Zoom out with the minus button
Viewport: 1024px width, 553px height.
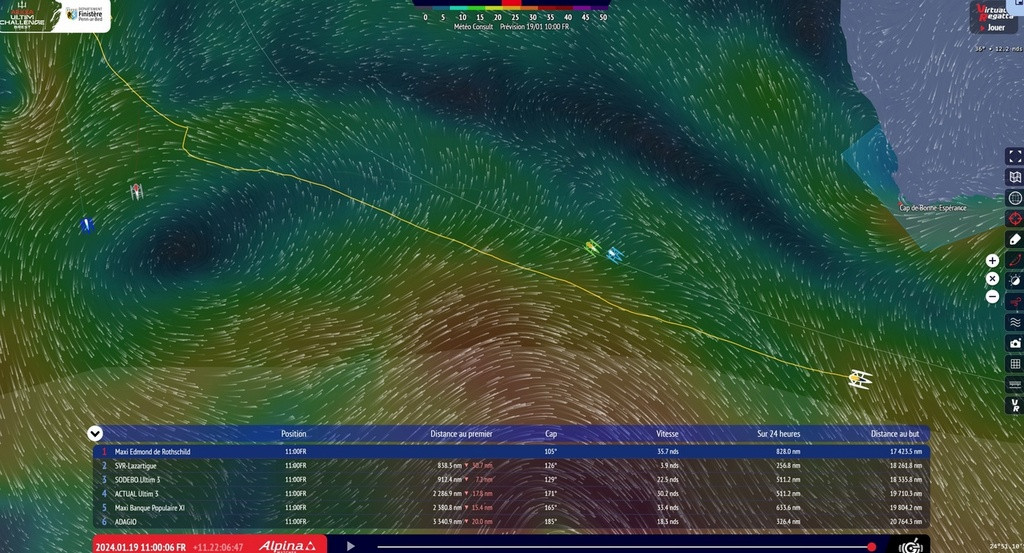pyautogui.click(x=992, y=297)
